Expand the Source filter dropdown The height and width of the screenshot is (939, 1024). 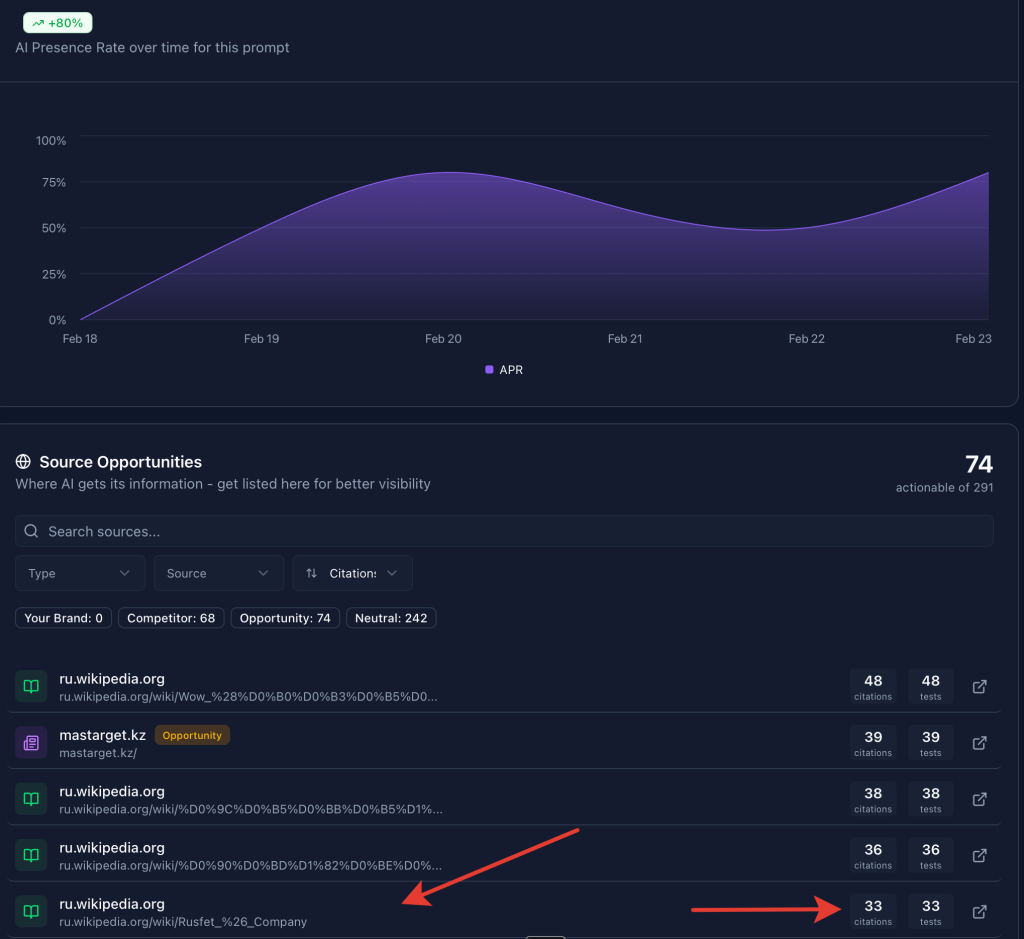point(218,573)
